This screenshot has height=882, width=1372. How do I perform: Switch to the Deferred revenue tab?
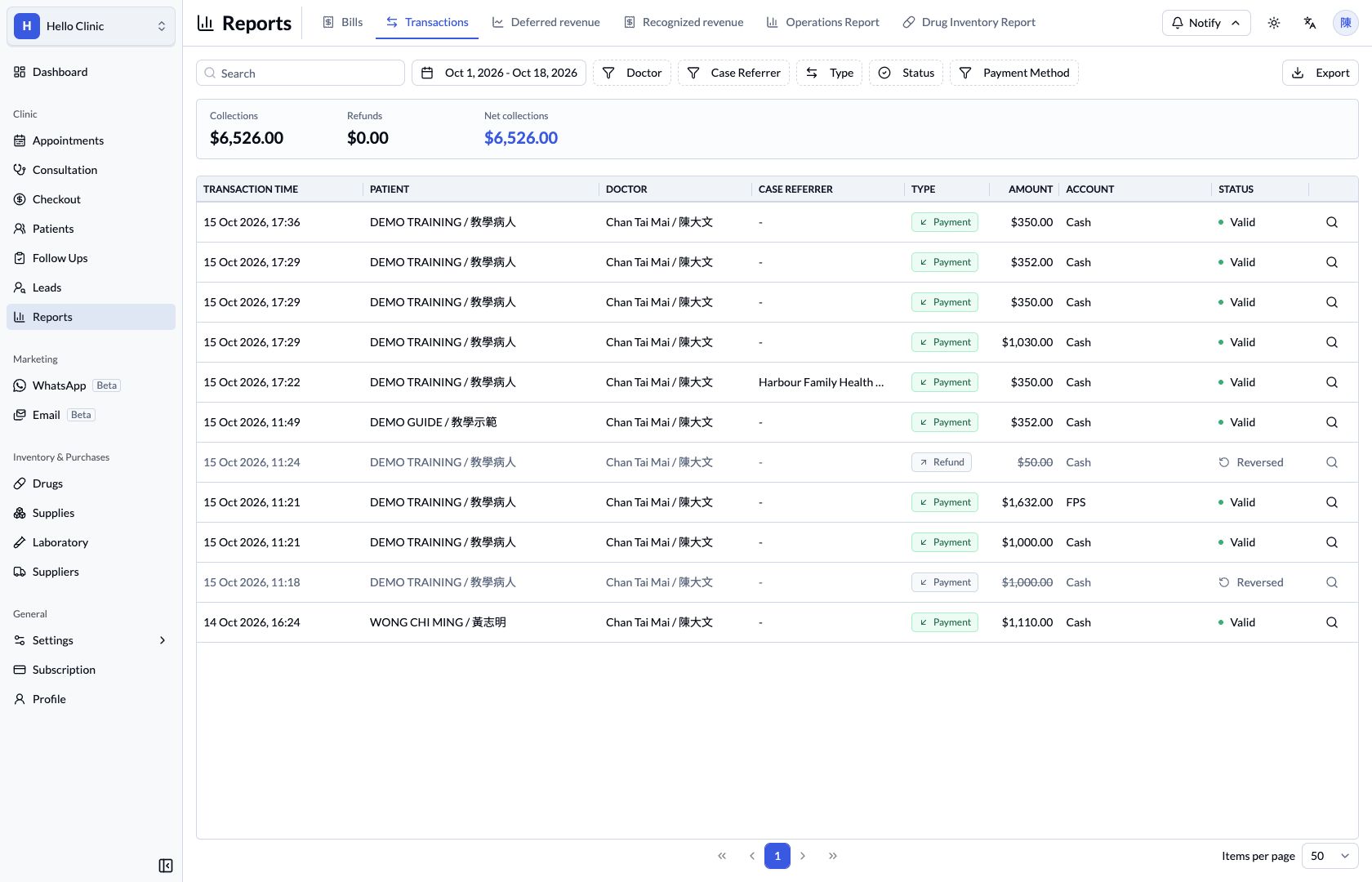546,22
